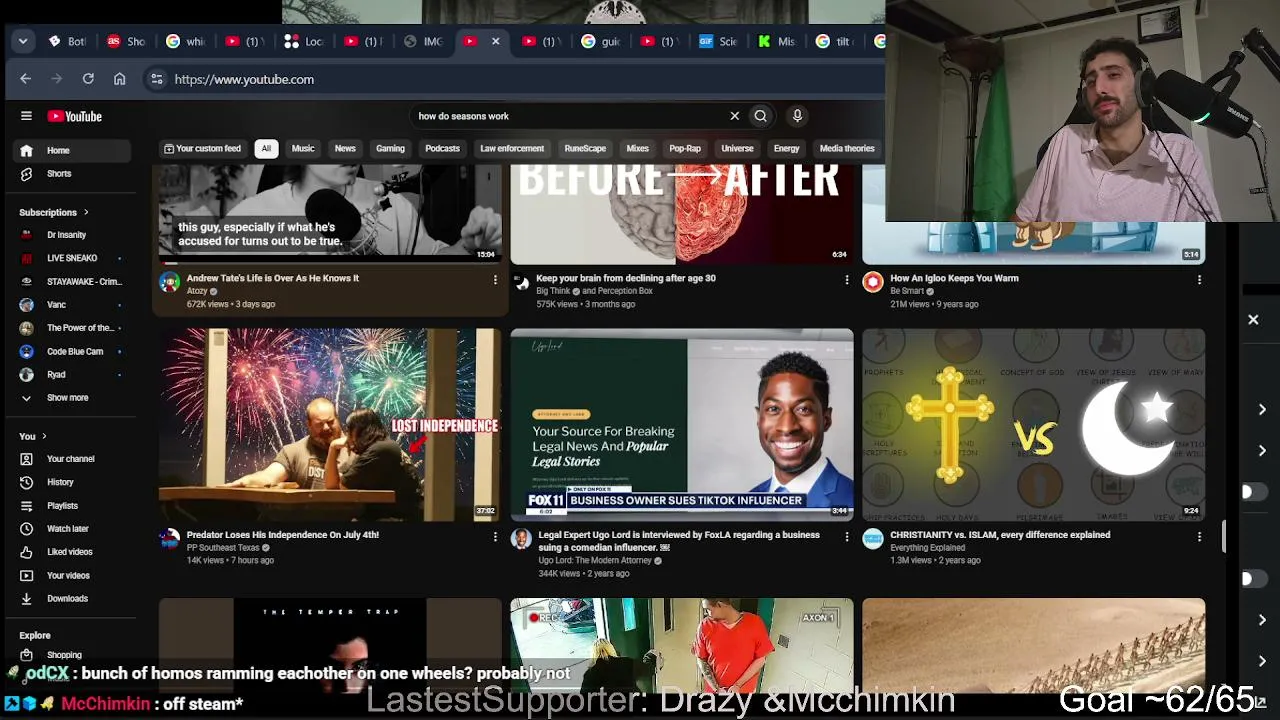Click the page's vertical scrollbar thumb
Screen dimensions: 1280x720
[x=1223, y=536]
